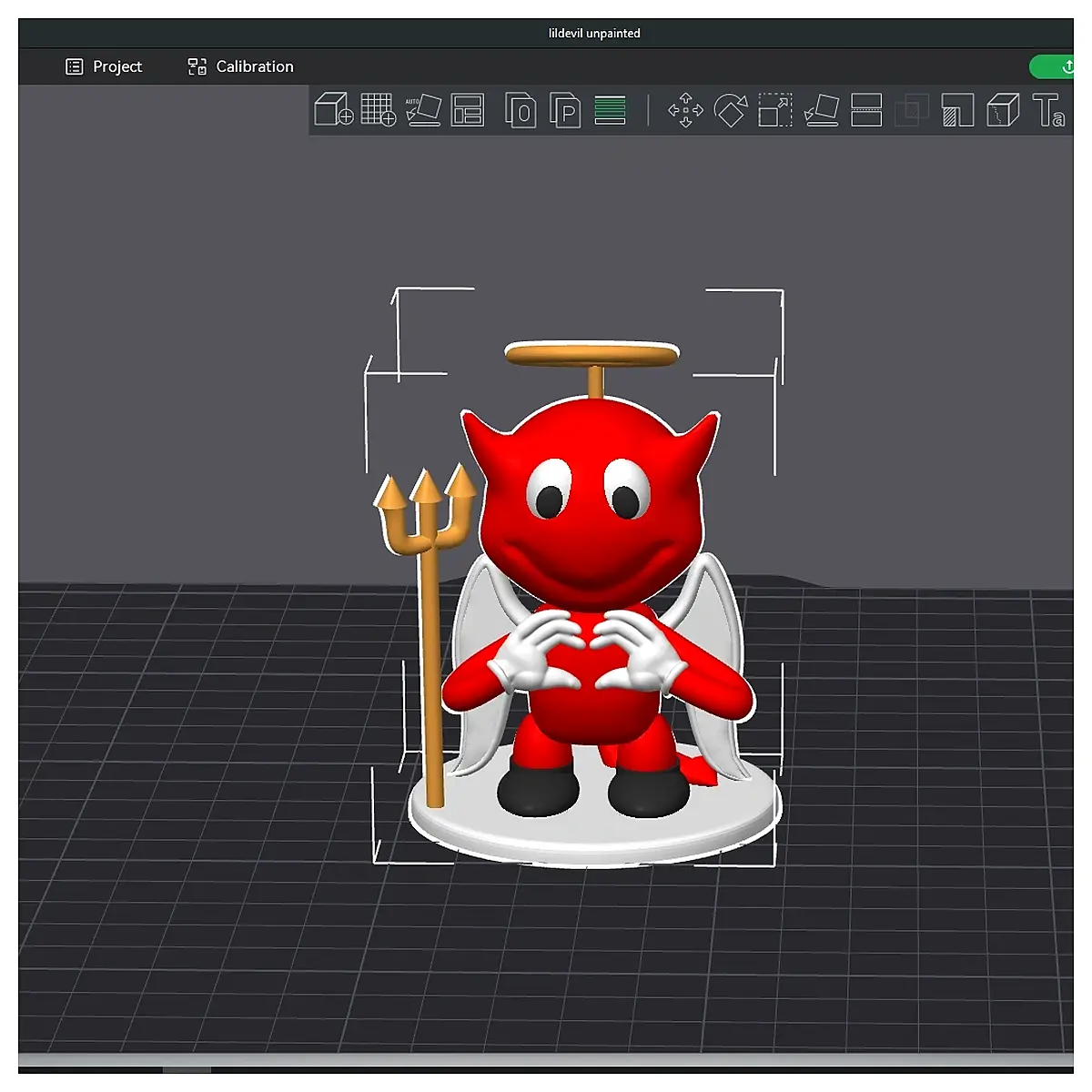
Task: Click the greyed-out Mesh boolean icon
Action: click(912, 110)
